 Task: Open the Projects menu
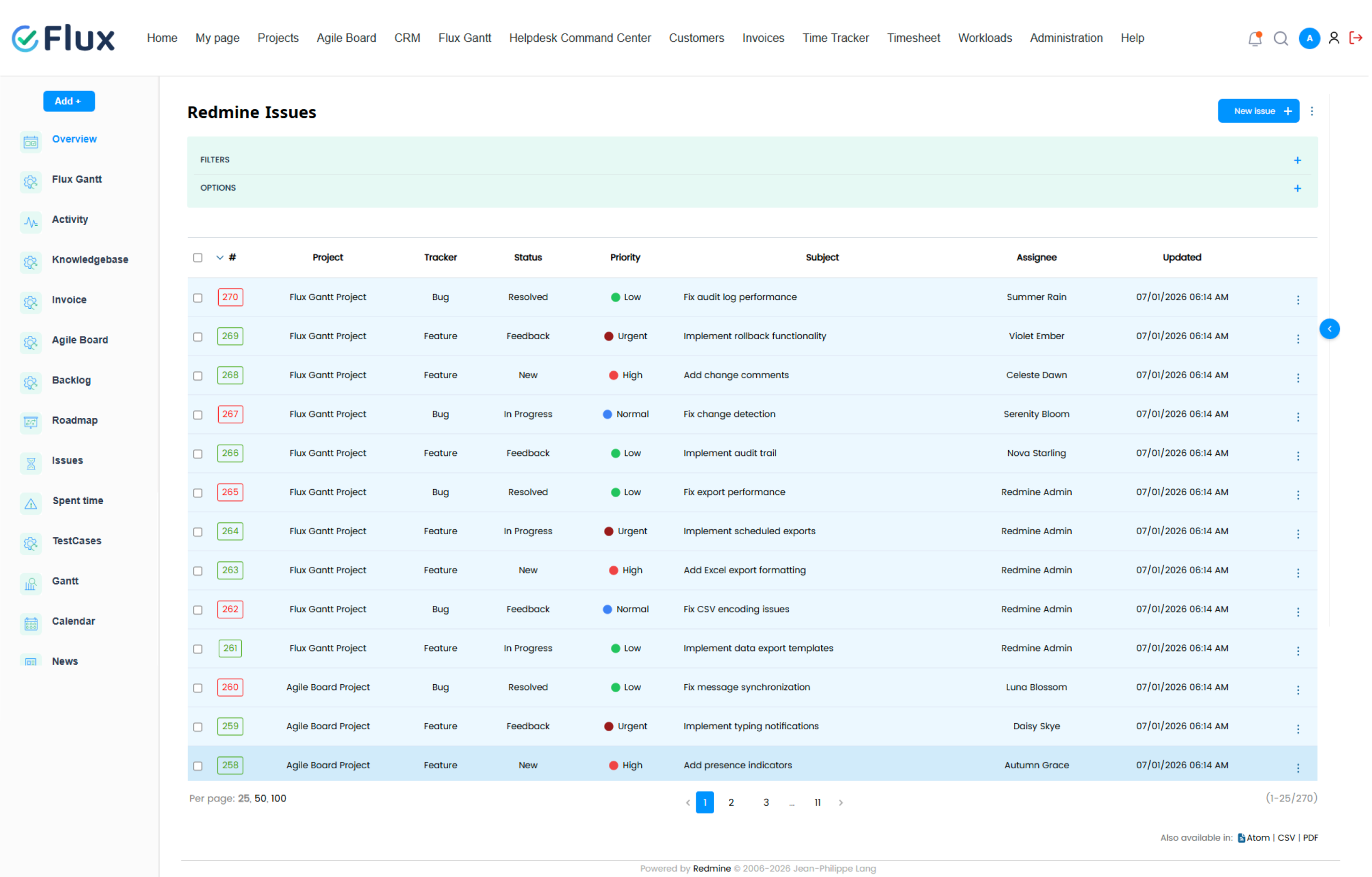(278, 38)
